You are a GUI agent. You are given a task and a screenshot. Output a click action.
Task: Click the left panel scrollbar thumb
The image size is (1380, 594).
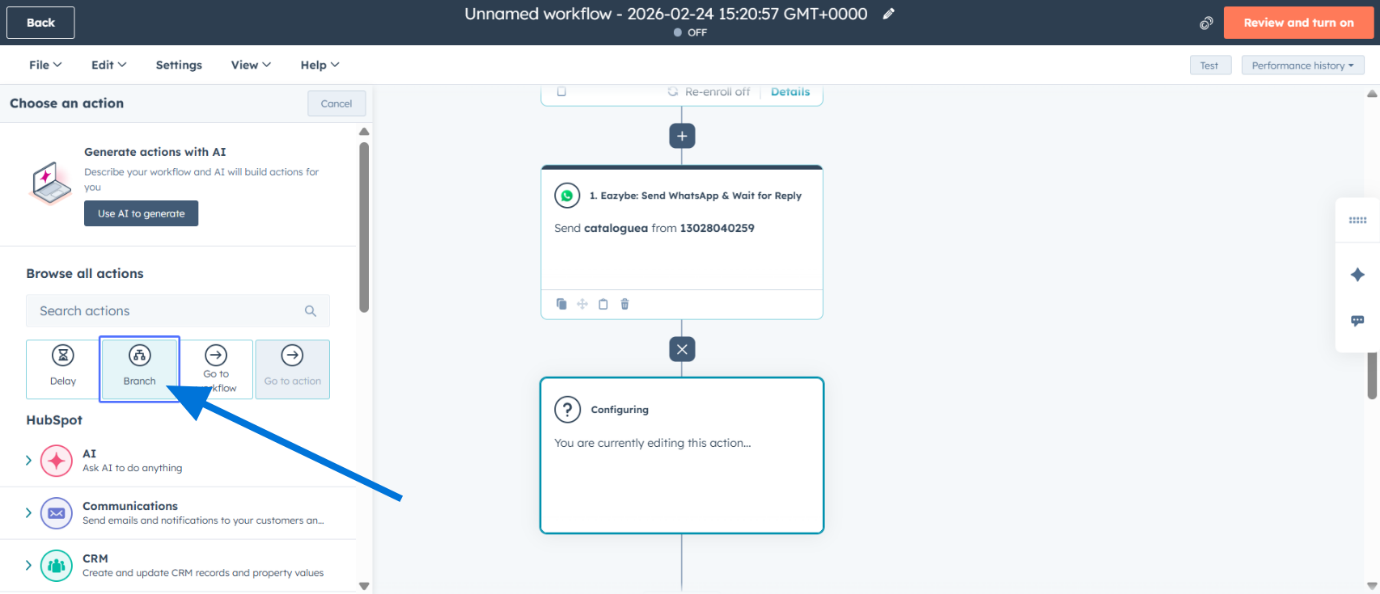coord(364,227)
